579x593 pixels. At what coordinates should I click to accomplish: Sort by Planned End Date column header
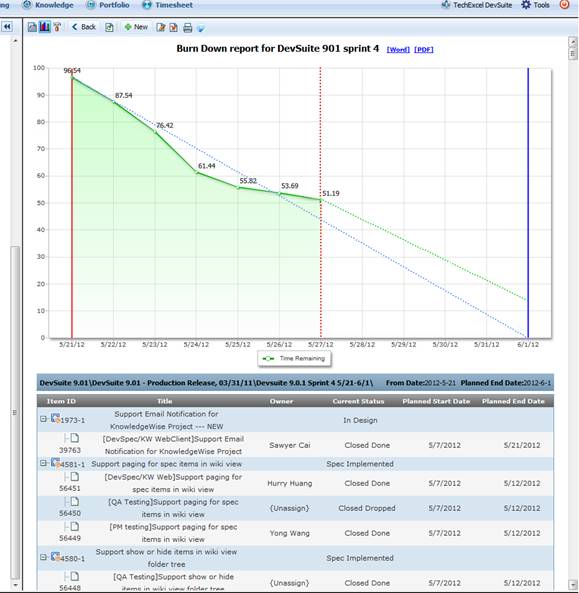(x=513, y=401)
